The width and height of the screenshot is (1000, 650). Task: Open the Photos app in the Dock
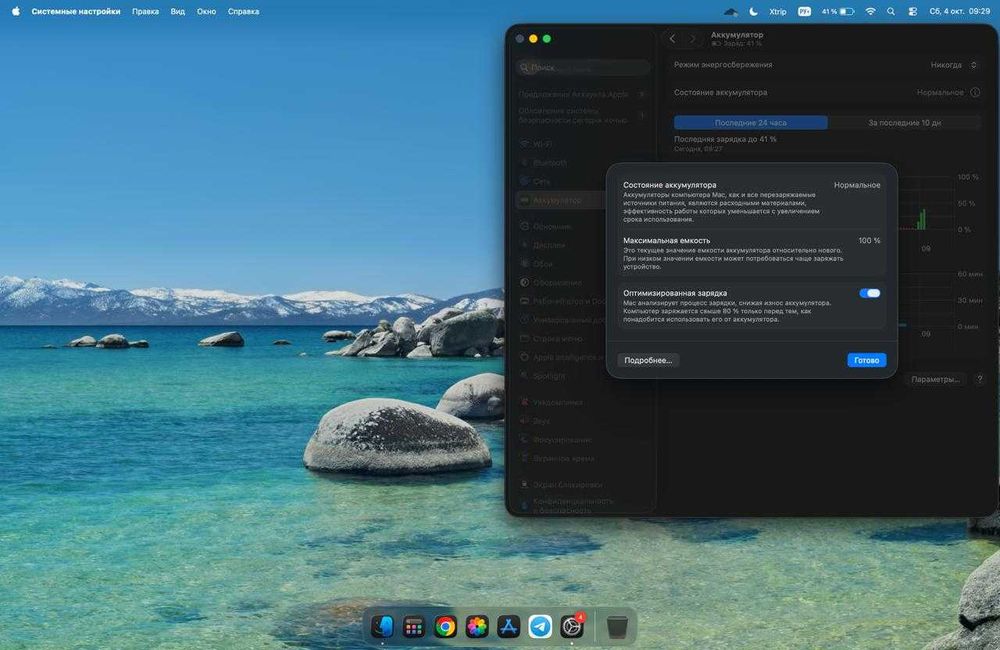tap(476, 626)
